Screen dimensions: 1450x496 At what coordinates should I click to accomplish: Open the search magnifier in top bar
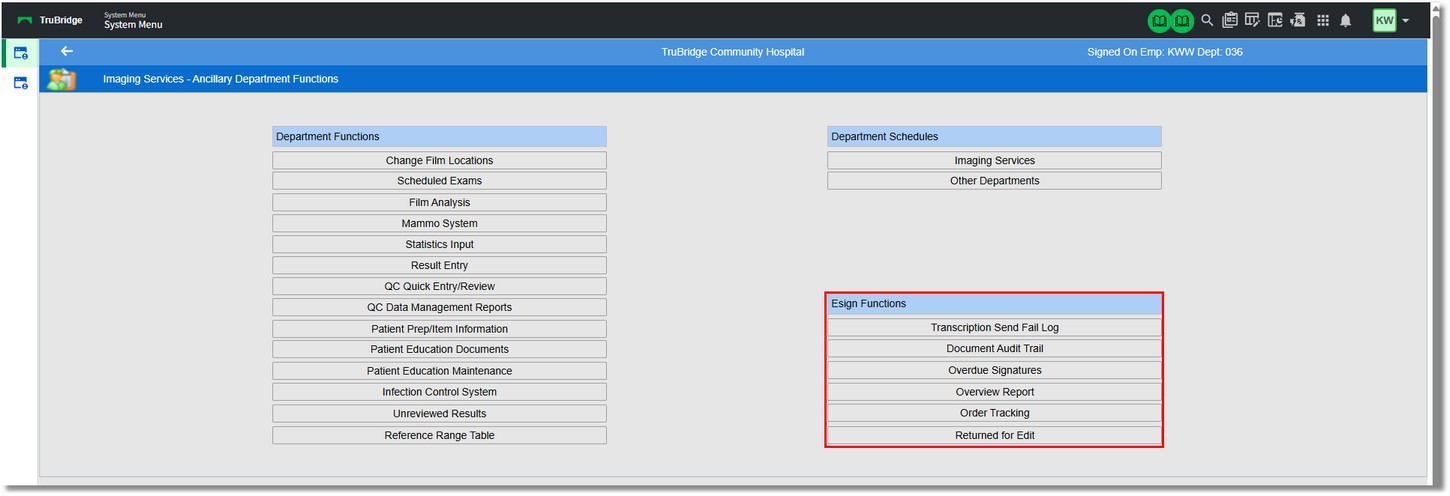pos(1207,20)
